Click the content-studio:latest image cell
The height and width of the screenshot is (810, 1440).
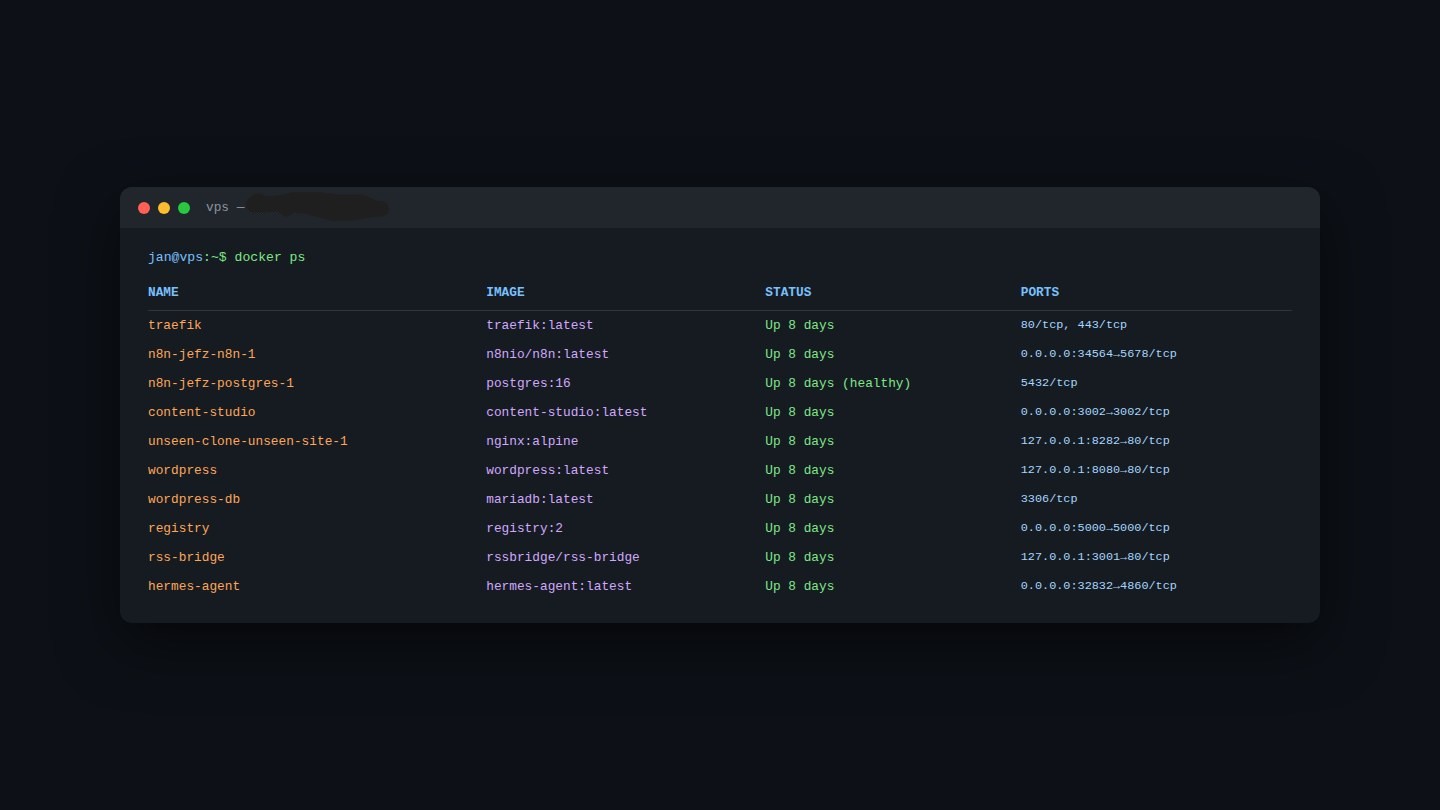point(567,412)
